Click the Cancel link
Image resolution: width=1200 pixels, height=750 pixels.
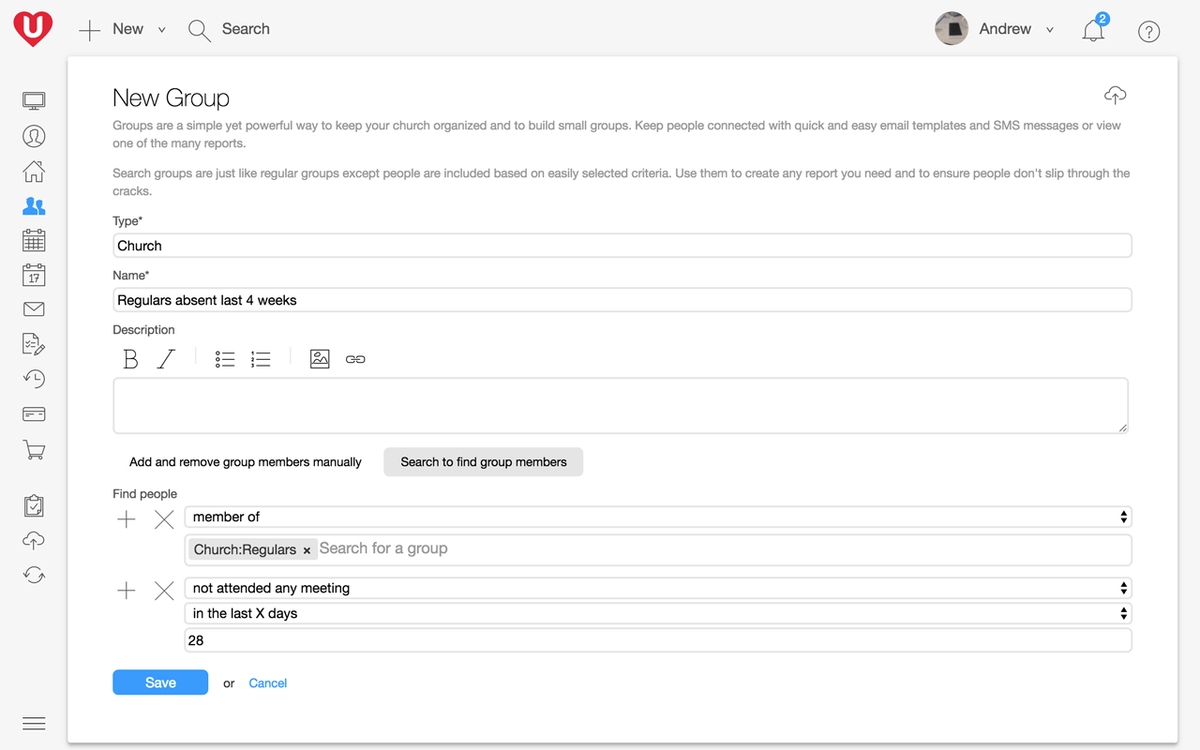268,683
